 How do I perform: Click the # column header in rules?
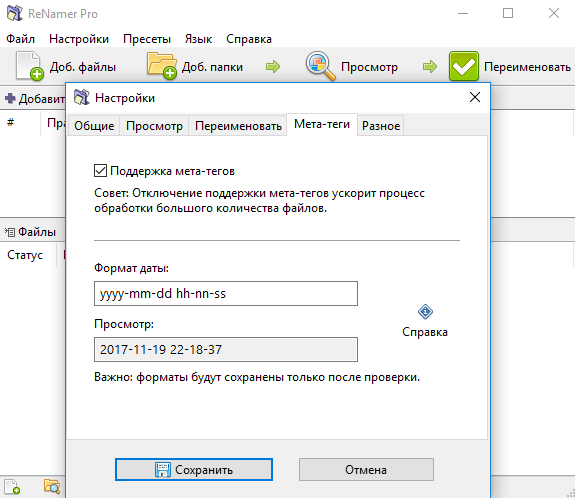click(x=11, y=122)
